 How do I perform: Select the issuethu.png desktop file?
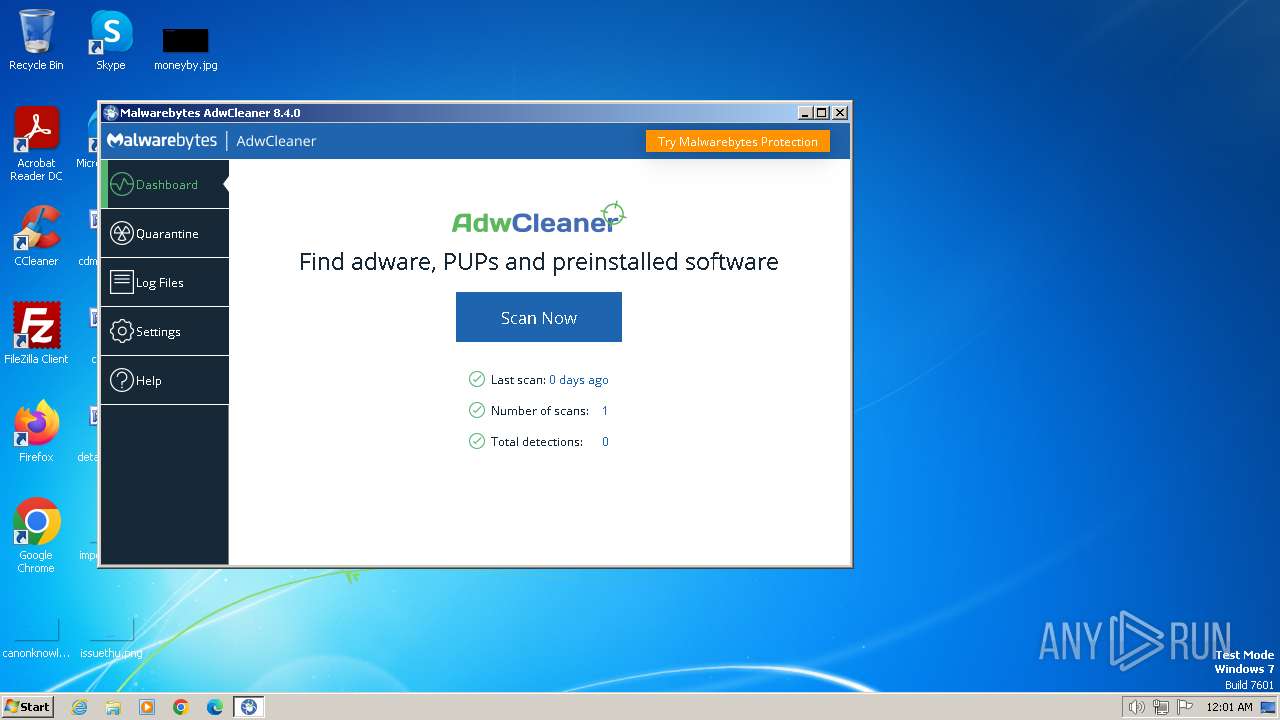tap(111, 637)
